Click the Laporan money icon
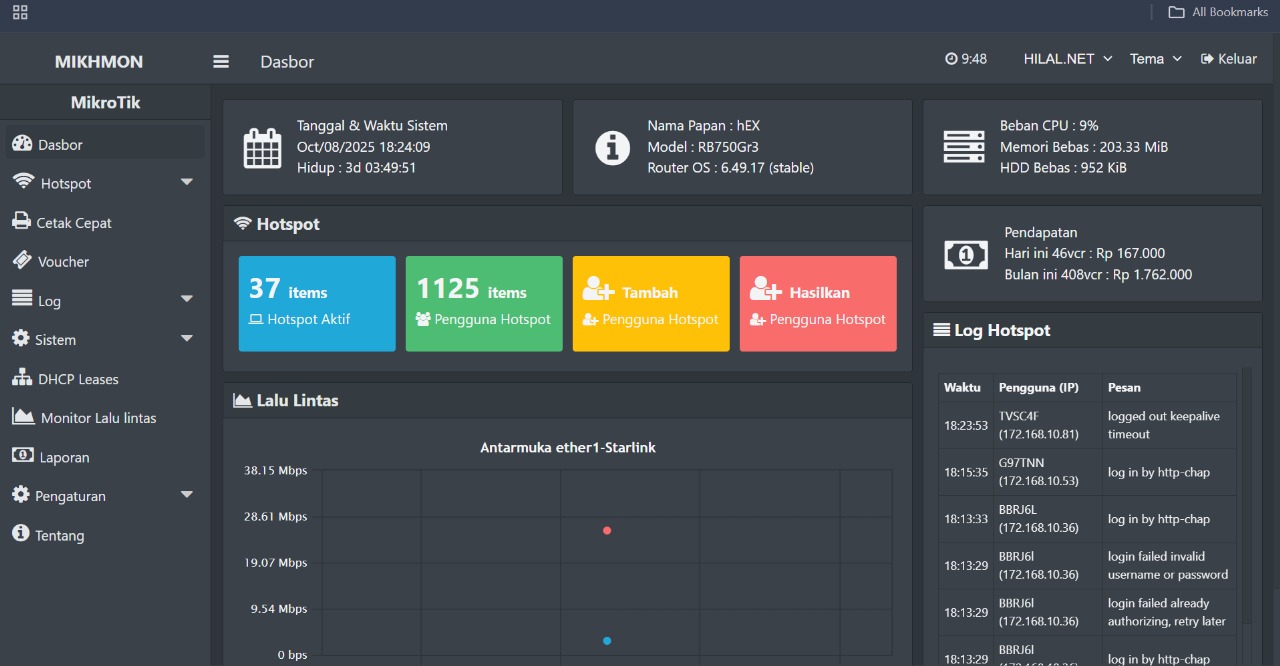 22,456
